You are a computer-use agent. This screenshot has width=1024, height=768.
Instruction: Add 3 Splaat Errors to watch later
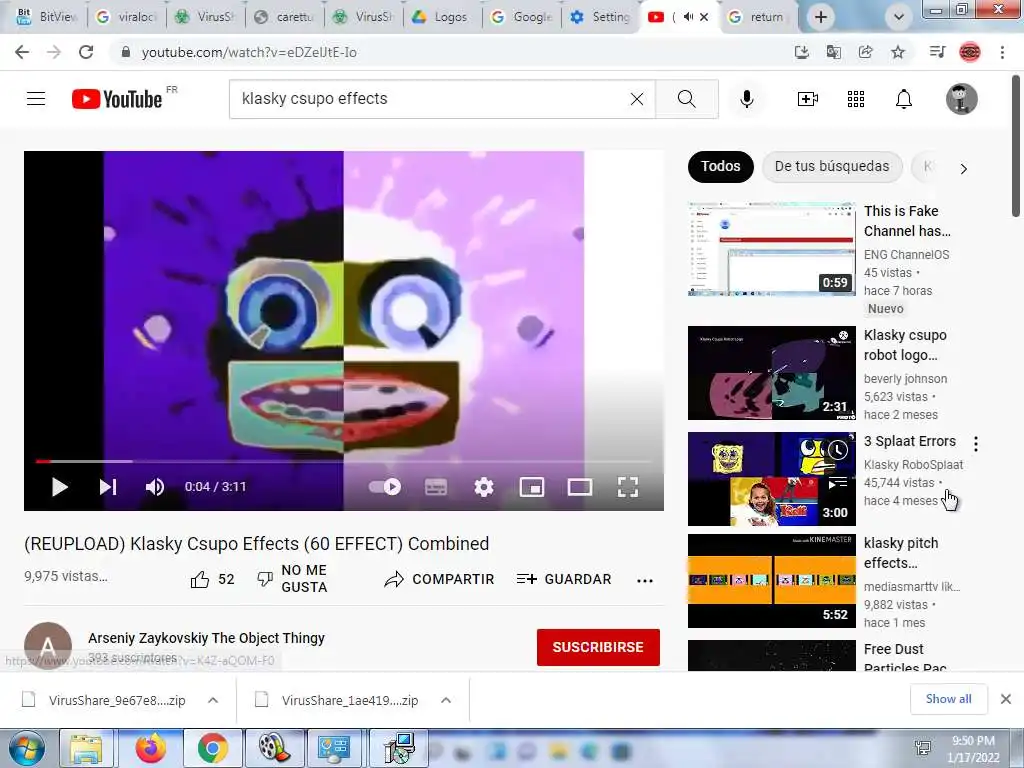[x=837, y=450]
